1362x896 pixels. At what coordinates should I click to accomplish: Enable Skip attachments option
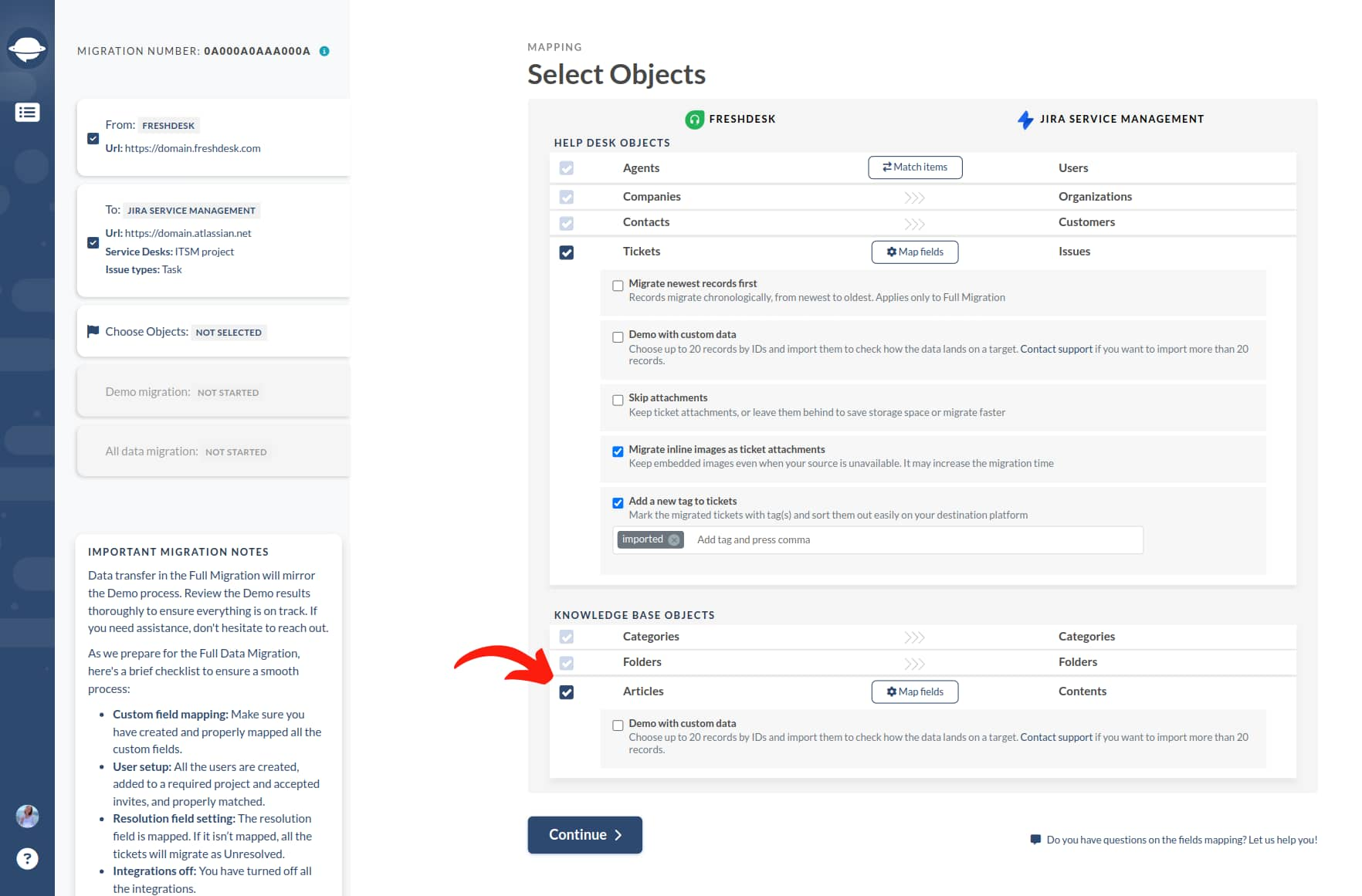tap(618, 401)
